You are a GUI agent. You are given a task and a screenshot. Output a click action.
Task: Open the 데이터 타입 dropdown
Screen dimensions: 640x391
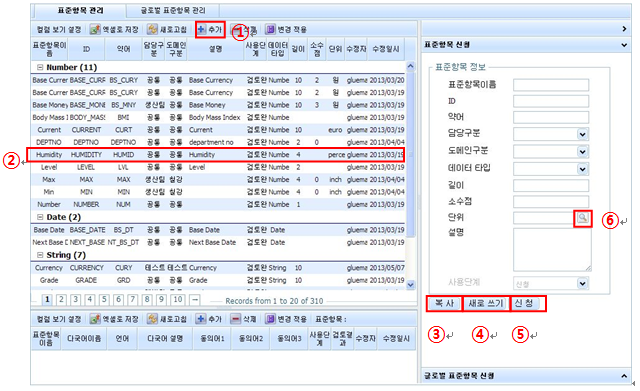coord(582,169)
